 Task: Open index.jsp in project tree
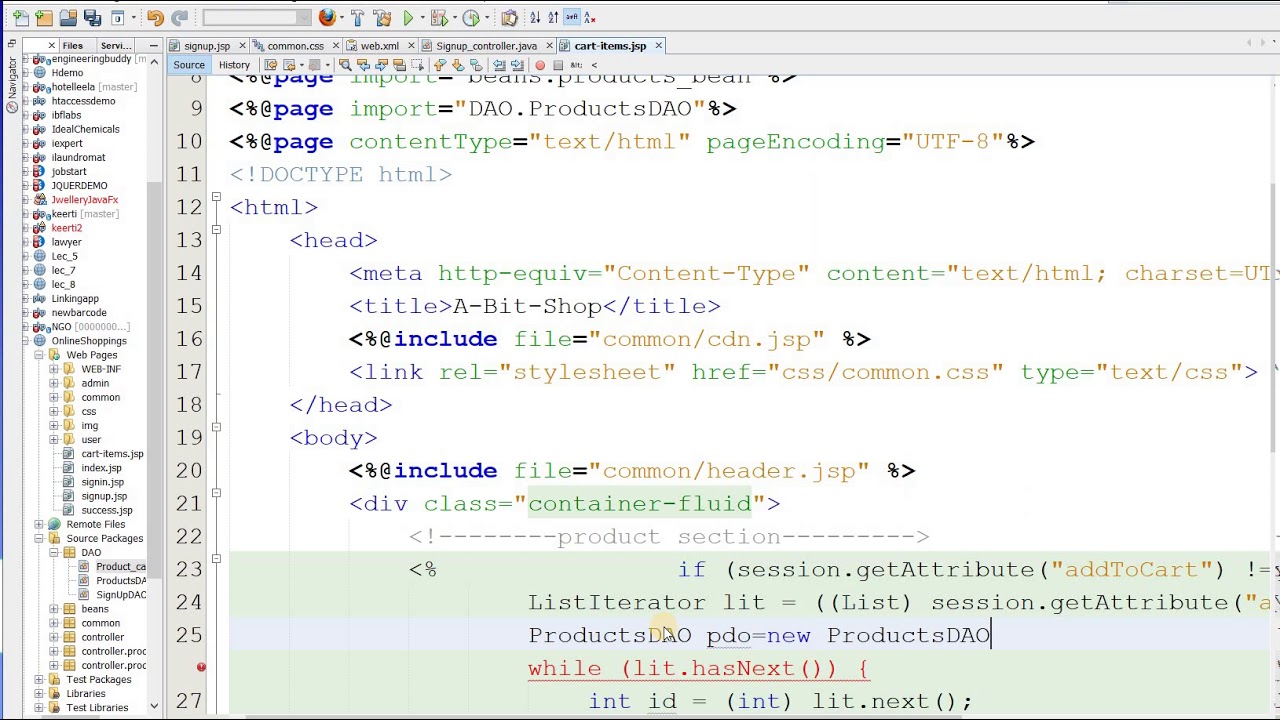(101, 468)
